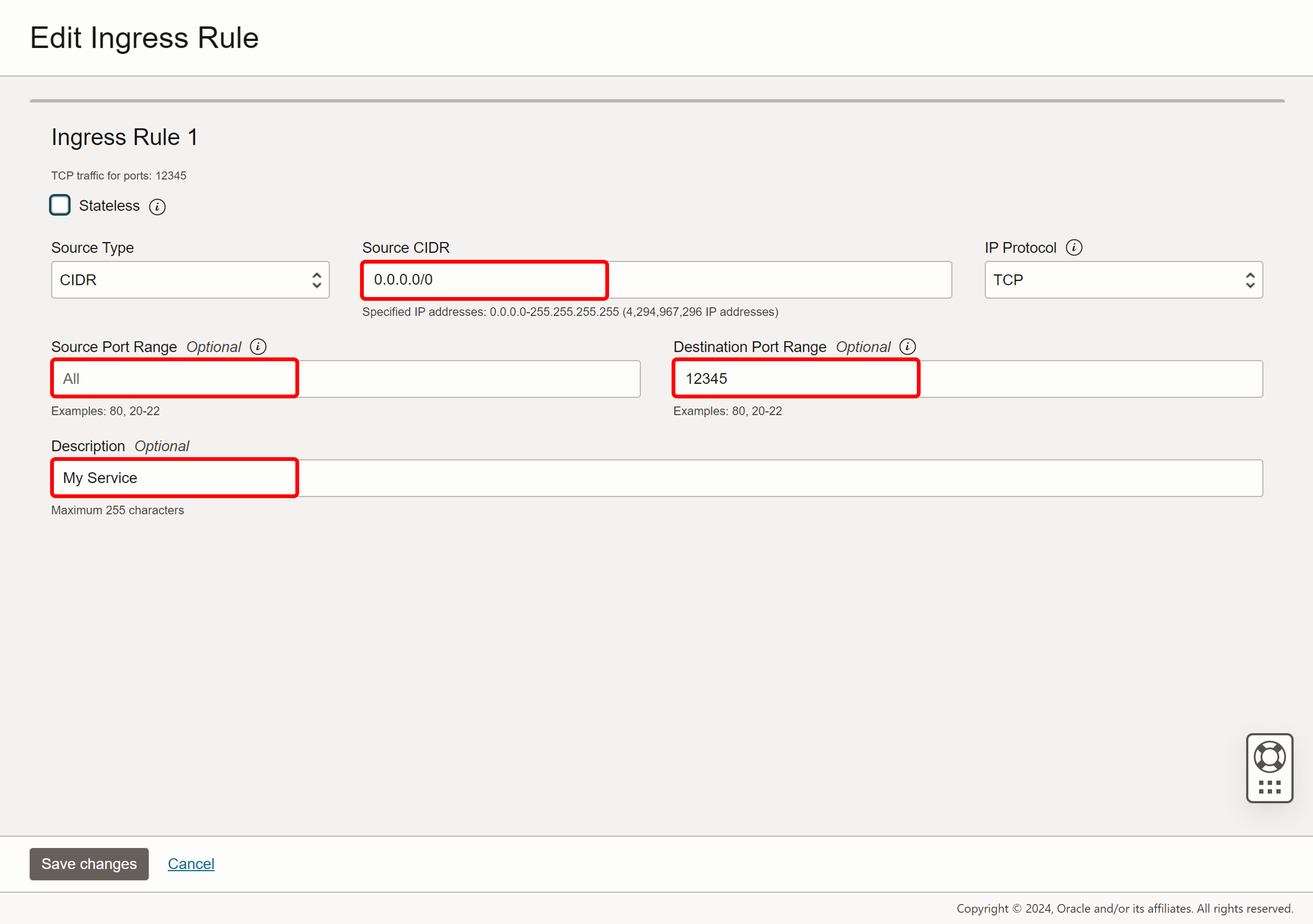
Task: Click the Destination Port Range input
Action: tap(968, 379)
